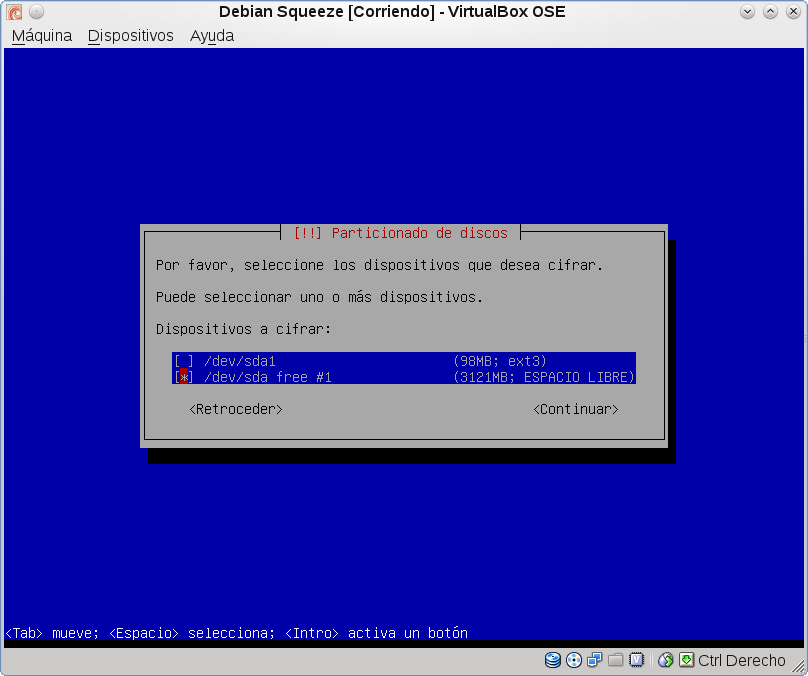Click the round pin button in title bar
Image resolution: width=808 pixels, height=676 pixels.
click(37, 11)
